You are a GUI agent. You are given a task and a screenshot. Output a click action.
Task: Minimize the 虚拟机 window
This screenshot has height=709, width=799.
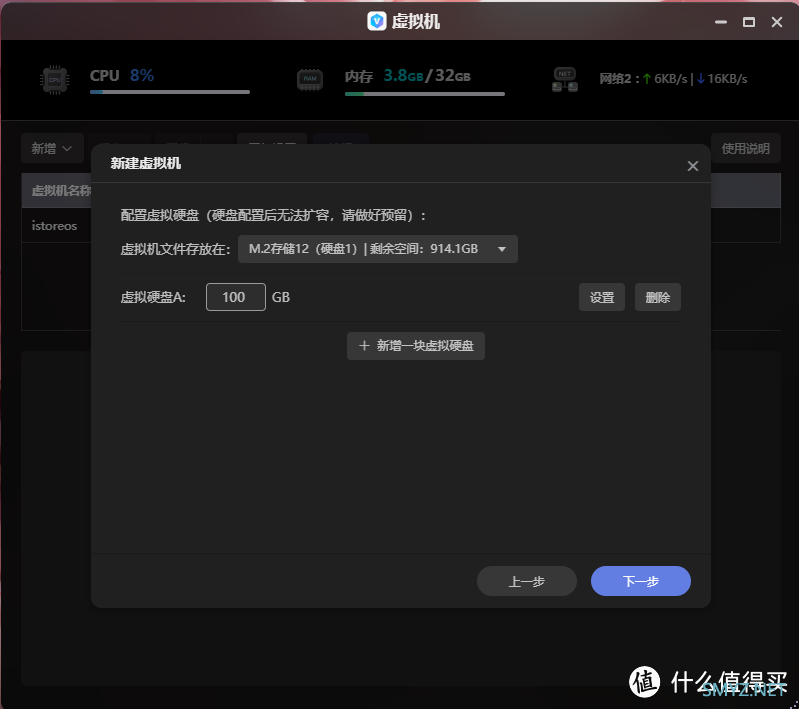[721, 22]
